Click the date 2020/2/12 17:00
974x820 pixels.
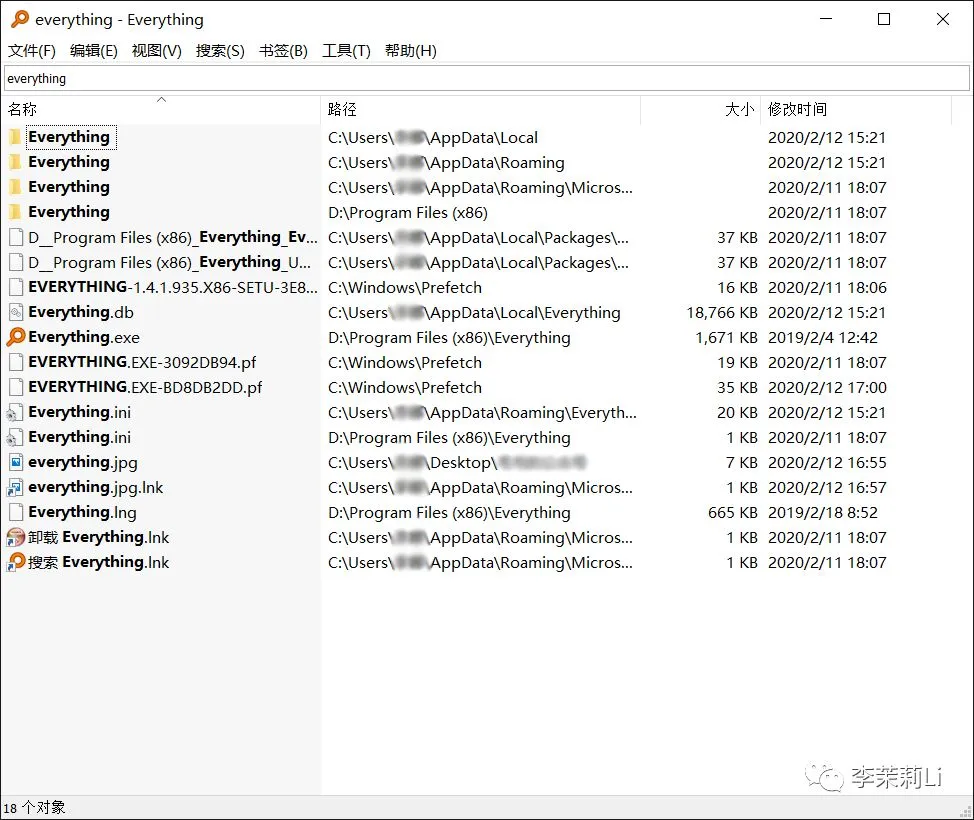click(x=827, y=388)
